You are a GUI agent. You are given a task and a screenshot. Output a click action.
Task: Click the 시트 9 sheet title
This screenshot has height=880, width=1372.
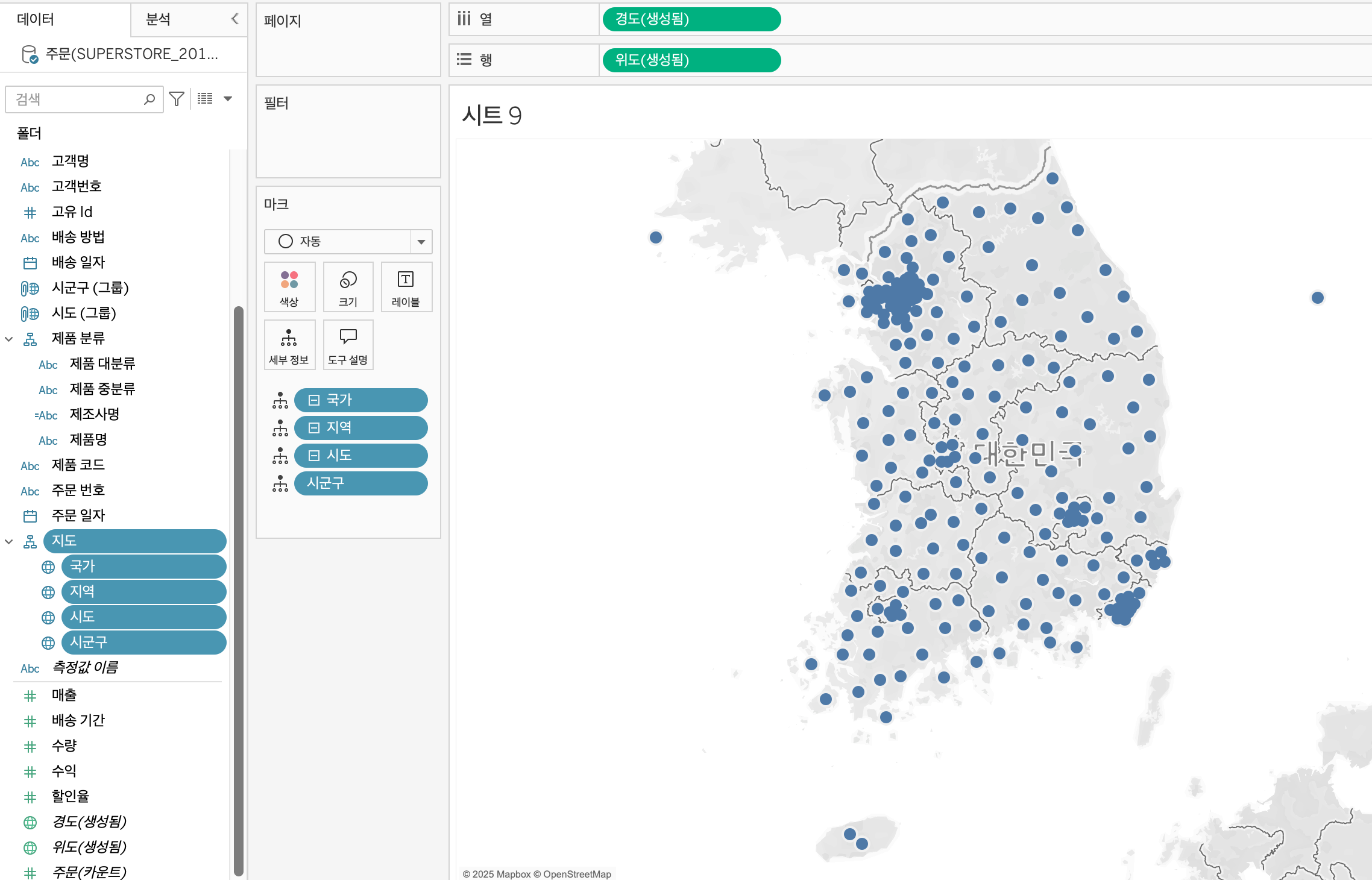(492, 115)
